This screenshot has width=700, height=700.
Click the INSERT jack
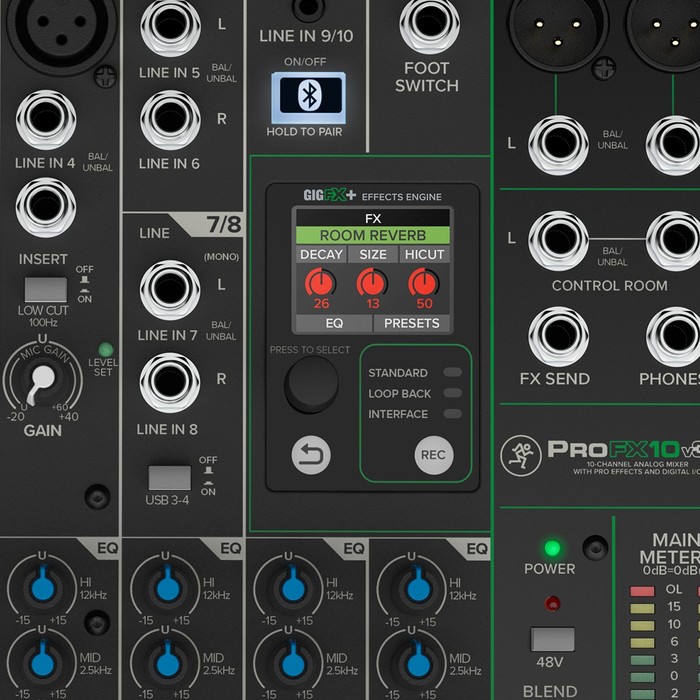tap(46, 207)
